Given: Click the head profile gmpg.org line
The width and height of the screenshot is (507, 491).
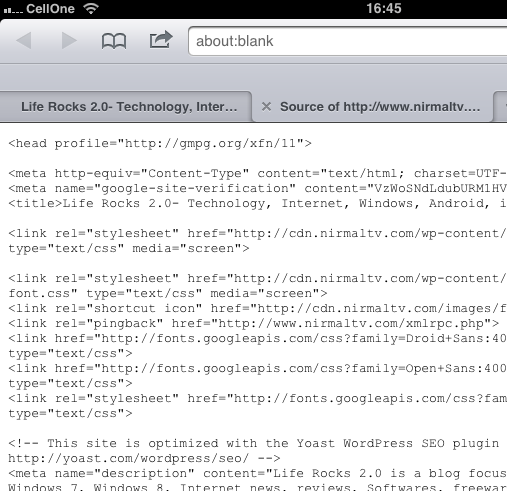Looking at the screenshot, I should coord(160,144).
